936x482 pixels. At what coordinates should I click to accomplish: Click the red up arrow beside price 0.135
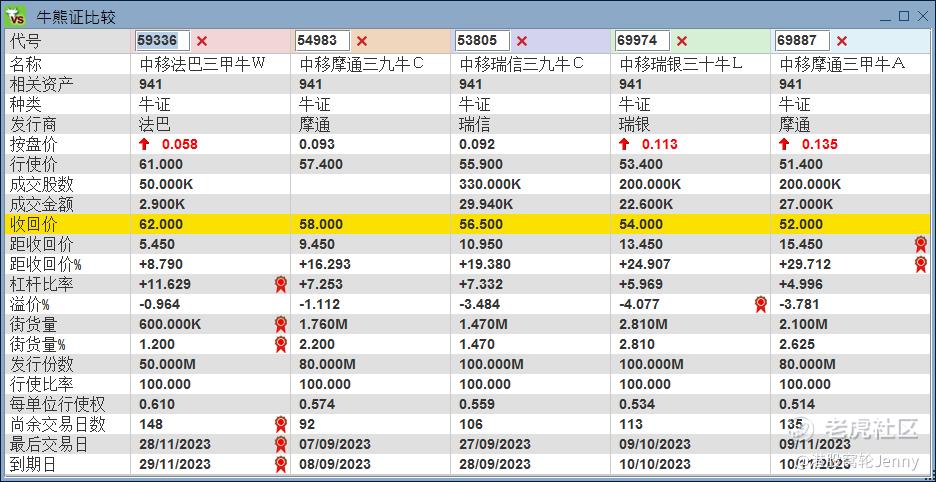[784, 144]
